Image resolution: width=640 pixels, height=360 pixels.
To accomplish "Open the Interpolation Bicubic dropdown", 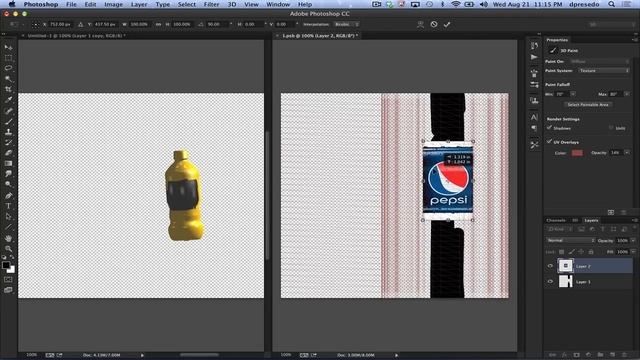I will click(346, 24).
